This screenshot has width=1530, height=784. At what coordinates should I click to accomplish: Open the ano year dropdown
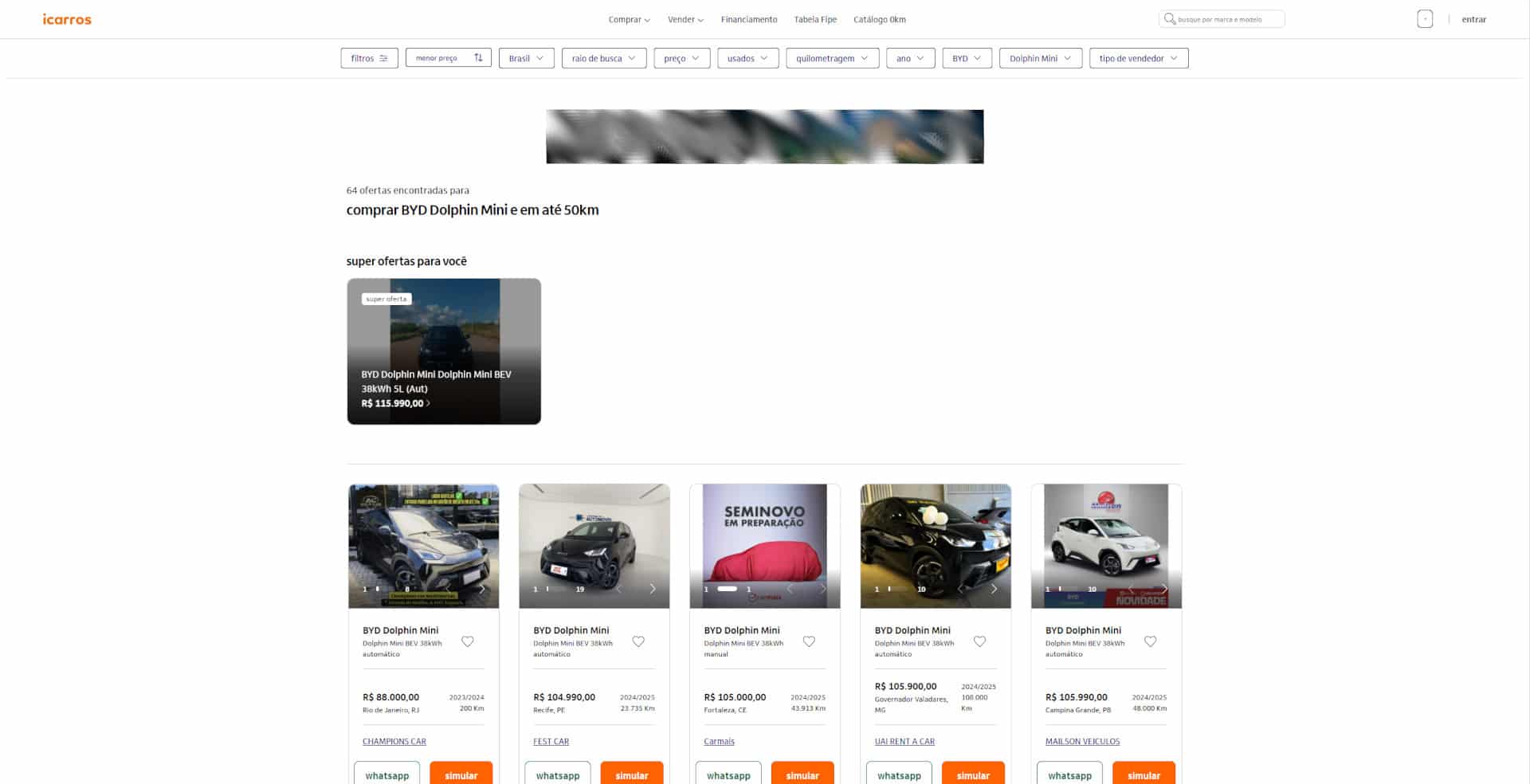[910, 58]
